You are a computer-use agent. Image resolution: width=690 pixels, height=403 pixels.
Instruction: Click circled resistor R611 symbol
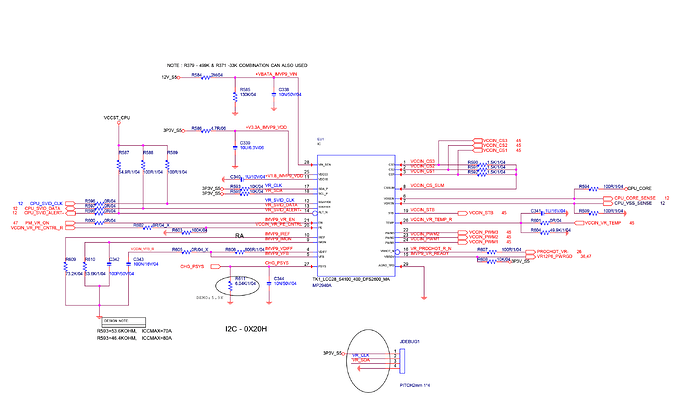point(230,286)
